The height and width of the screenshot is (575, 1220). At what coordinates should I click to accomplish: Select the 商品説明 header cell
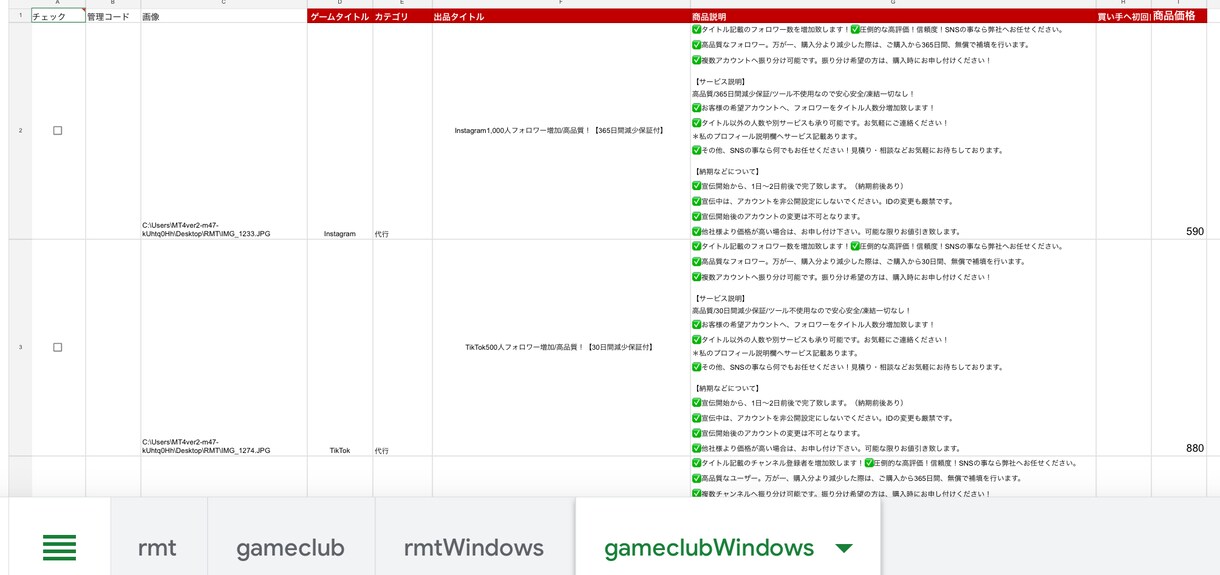coord(893,16)
